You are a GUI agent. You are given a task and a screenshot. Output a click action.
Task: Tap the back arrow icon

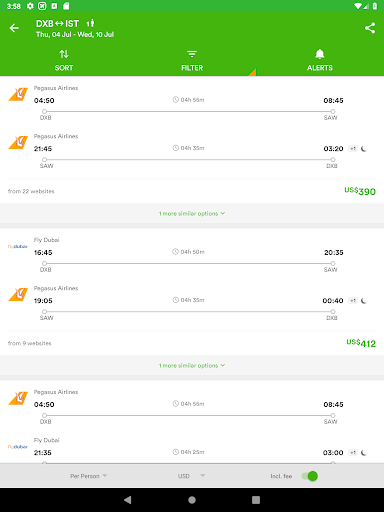pyautogui.click(x=14, y=28)
